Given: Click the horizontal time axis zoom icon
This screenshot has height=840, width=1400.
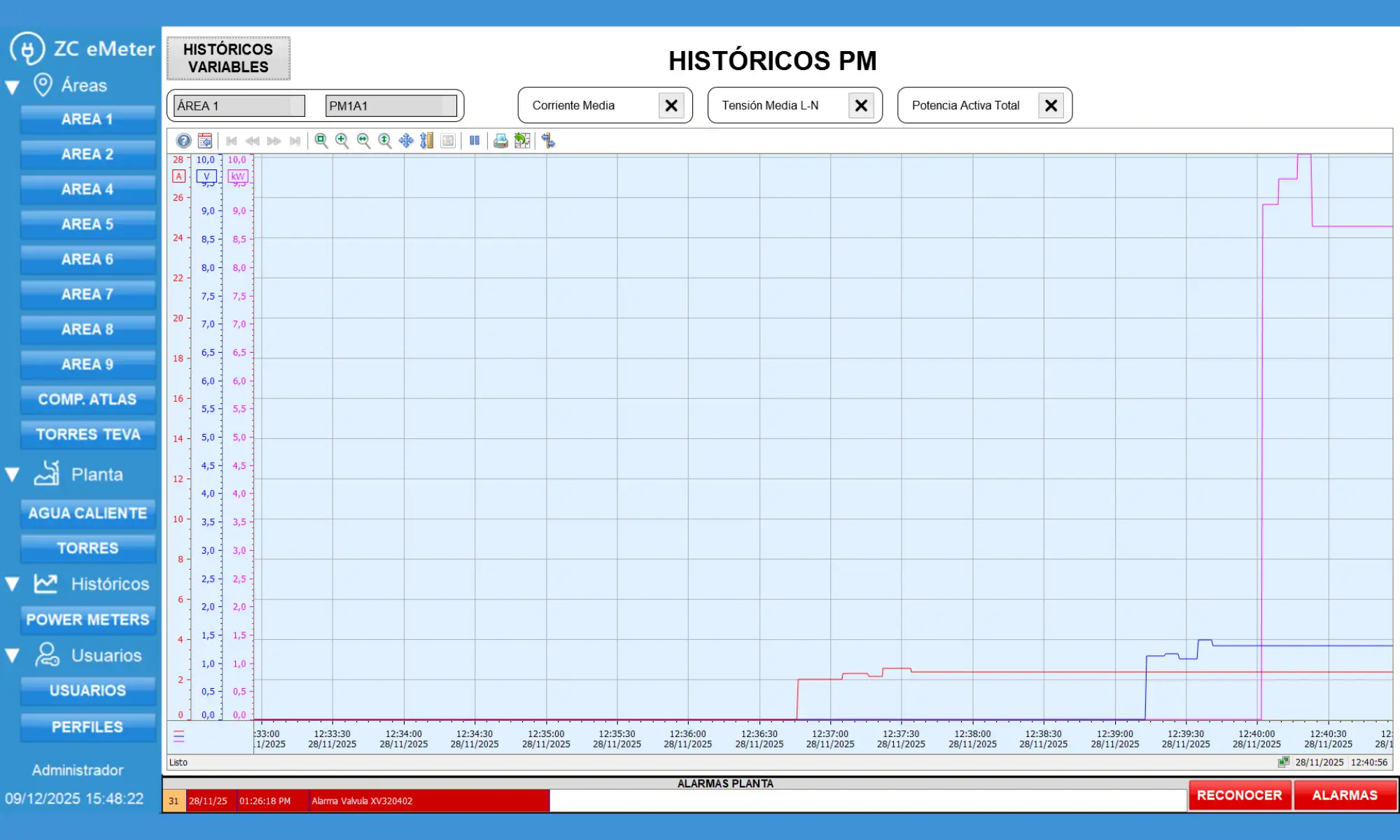Looking at the screenshot, I should tap(363, 141).
